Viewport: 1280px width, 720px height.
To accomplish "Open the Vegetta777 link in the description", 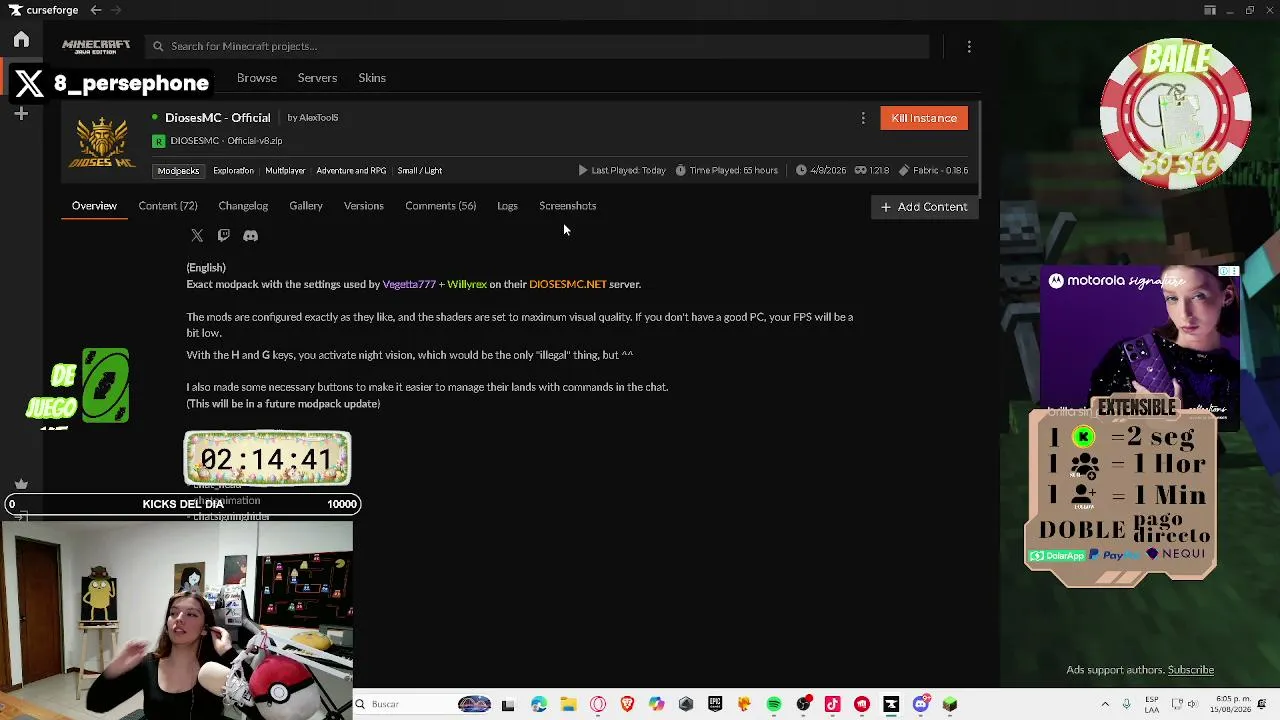I will 409,285.
